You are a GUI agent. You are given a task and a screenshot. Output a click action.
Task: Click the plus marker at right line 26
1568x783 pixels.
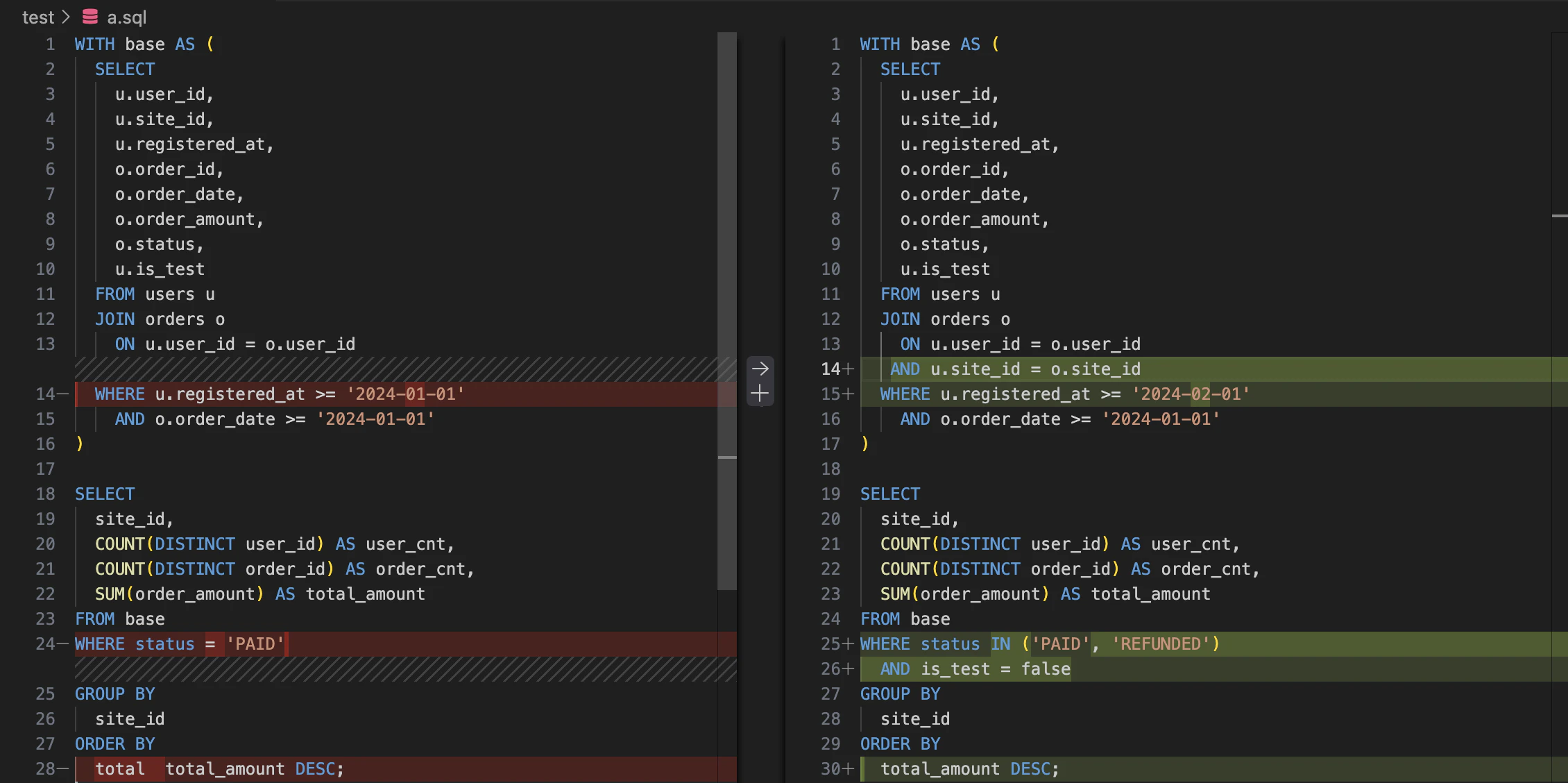coord(848,669)
